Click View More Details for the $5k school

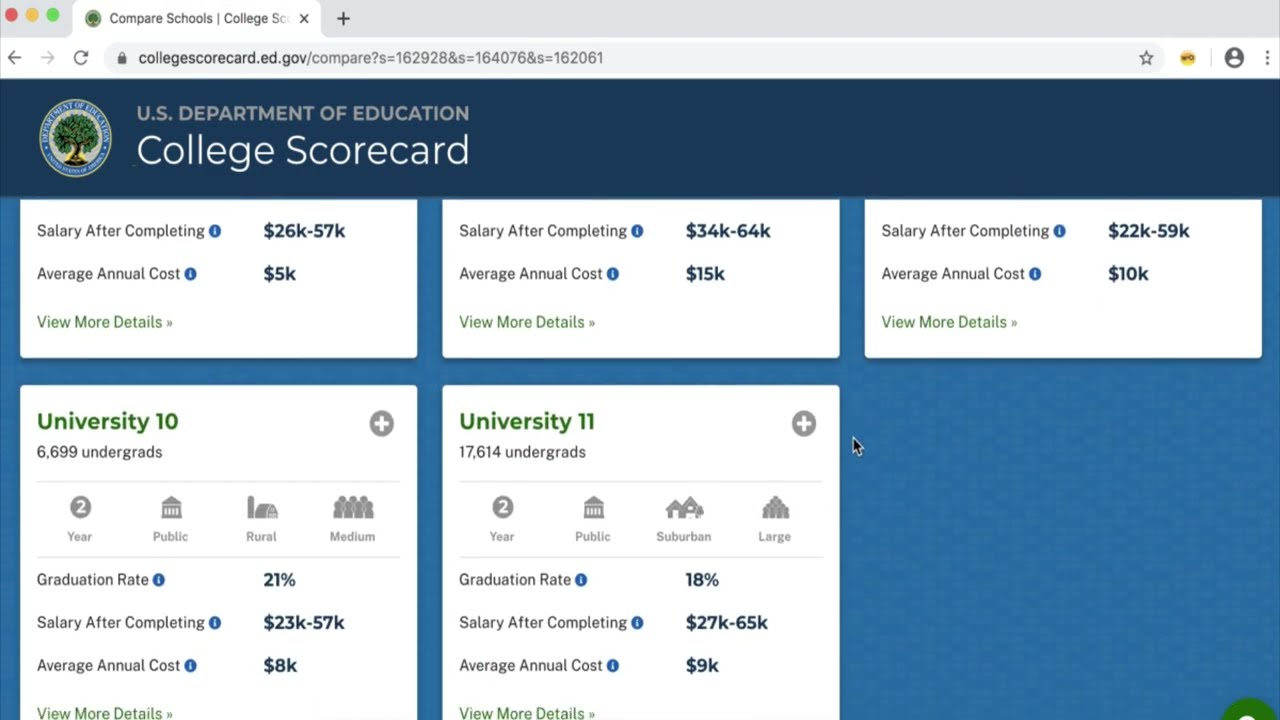tap(104, 322)
